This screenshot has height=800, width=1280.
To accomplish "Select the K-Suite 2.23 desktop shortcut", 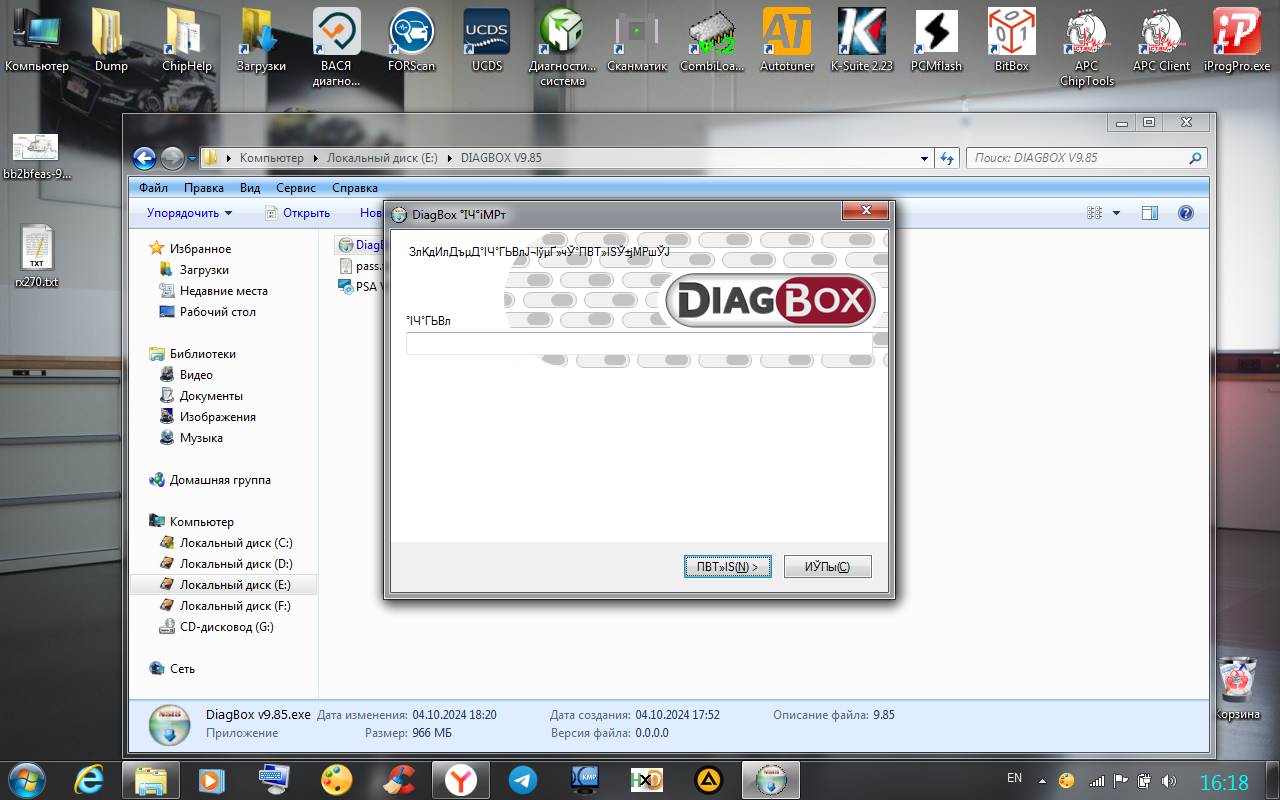I will click(x=862, y=40).
